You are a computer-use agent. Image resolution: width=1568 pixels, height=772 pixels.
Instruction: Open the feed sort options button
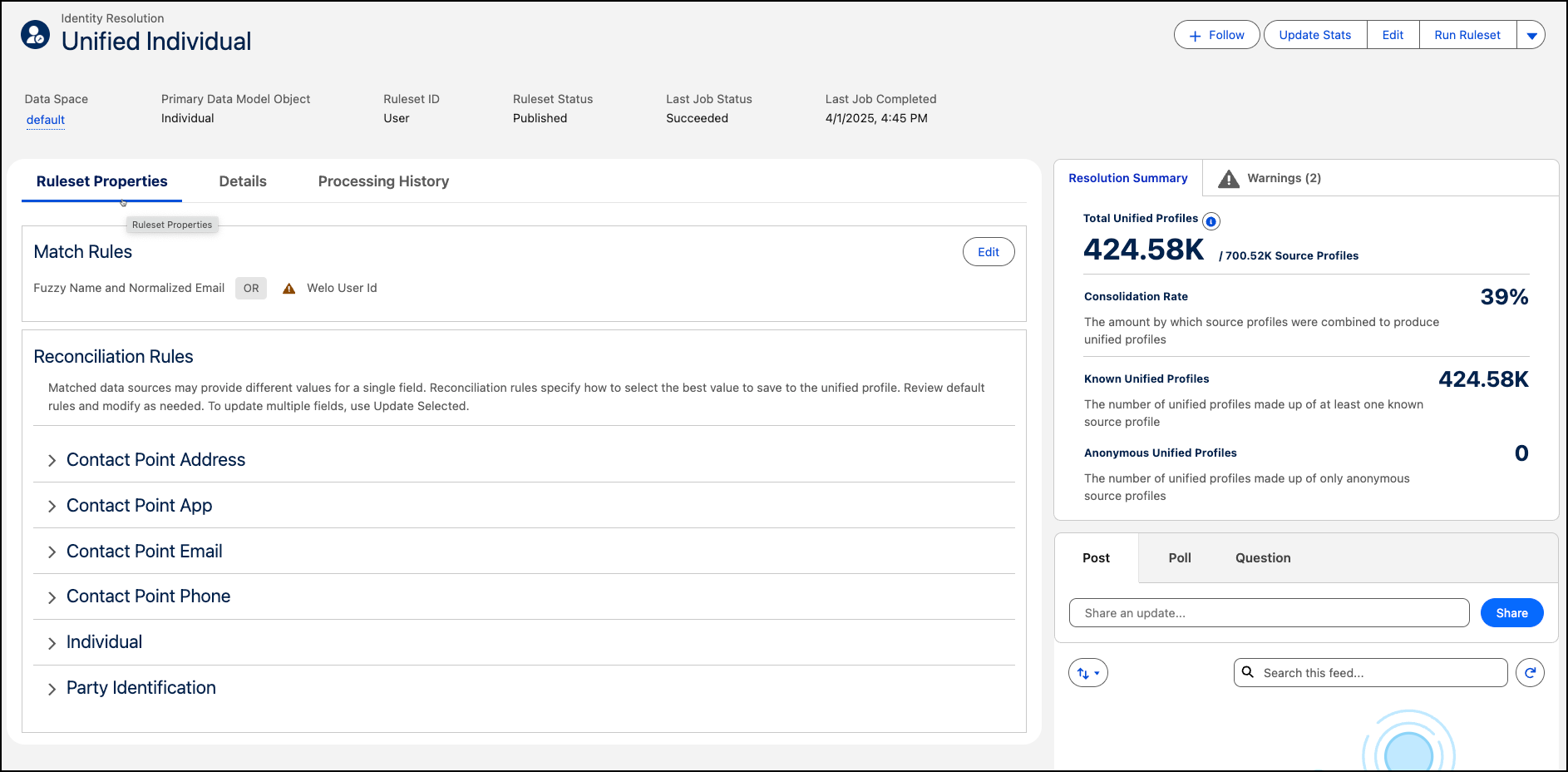(x=1087, y=673)
